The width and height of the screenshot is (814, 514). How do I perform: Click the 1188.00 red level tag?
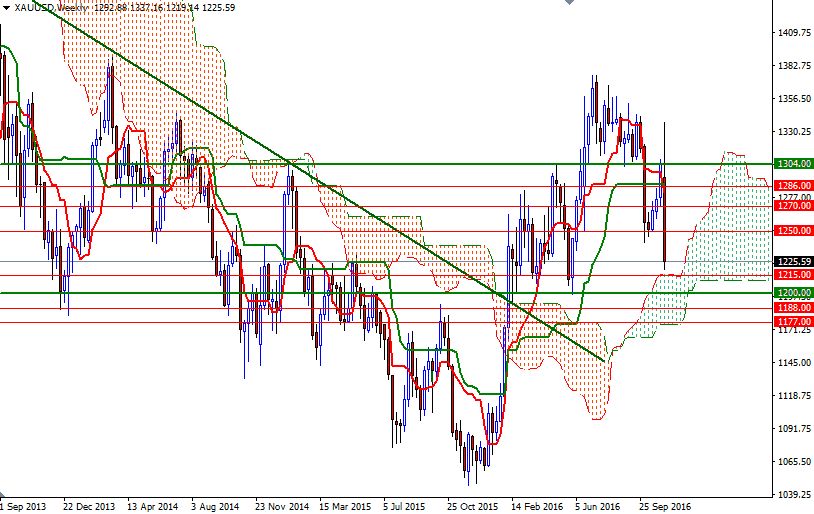point(792,309)
